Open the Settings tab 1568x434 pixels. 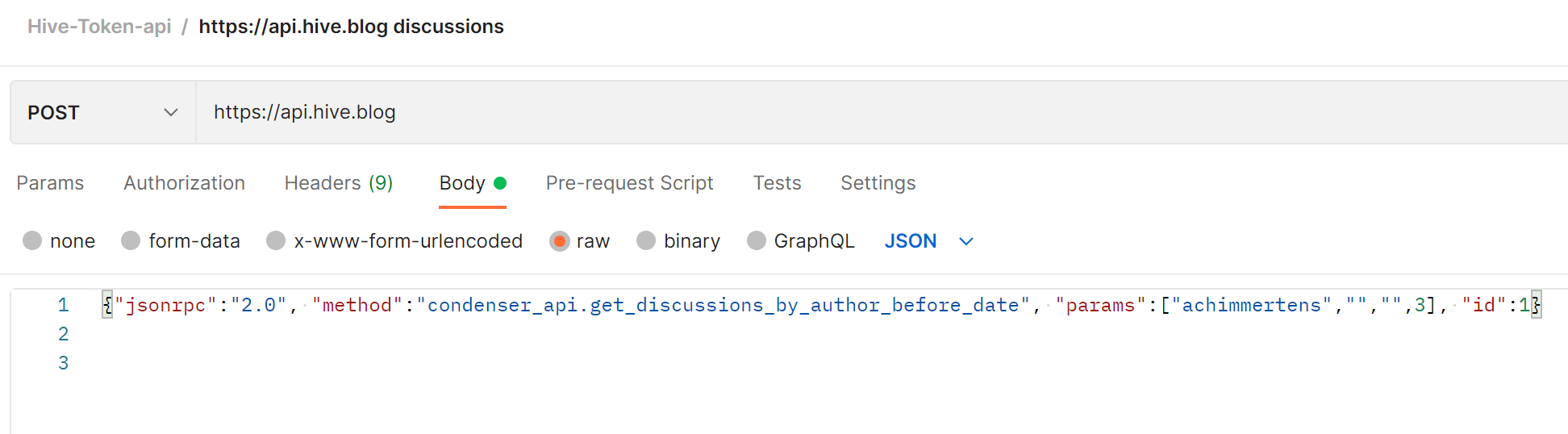coord(878,183)
